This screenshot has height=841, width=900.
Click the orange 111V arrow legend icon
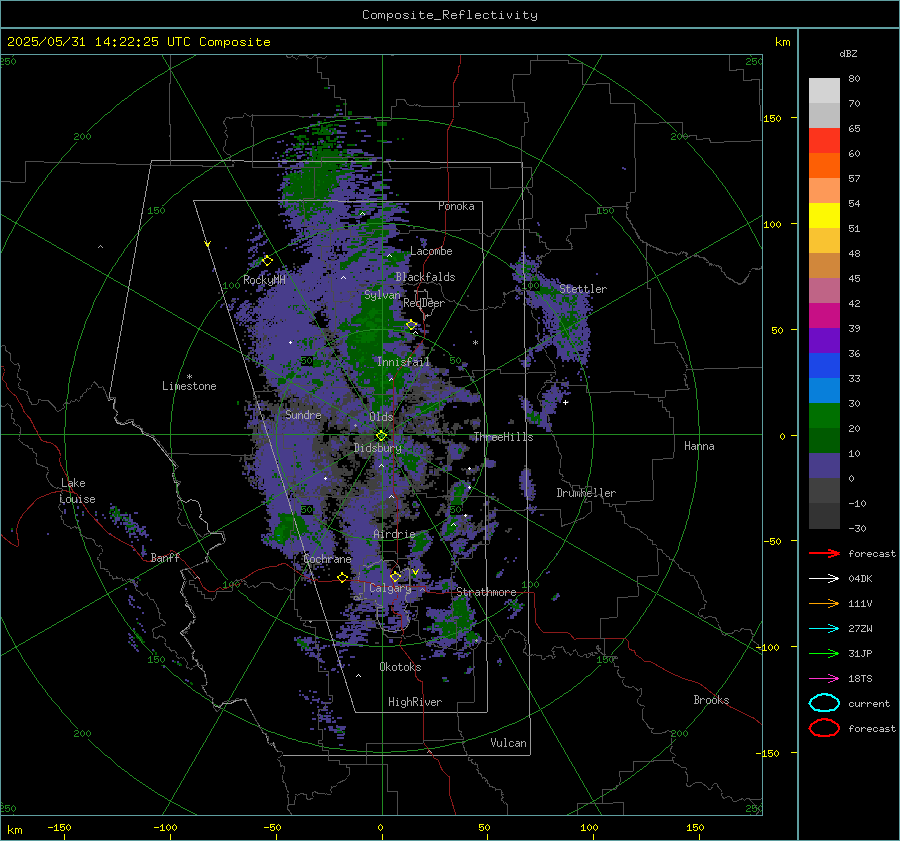tap(824, 603)
